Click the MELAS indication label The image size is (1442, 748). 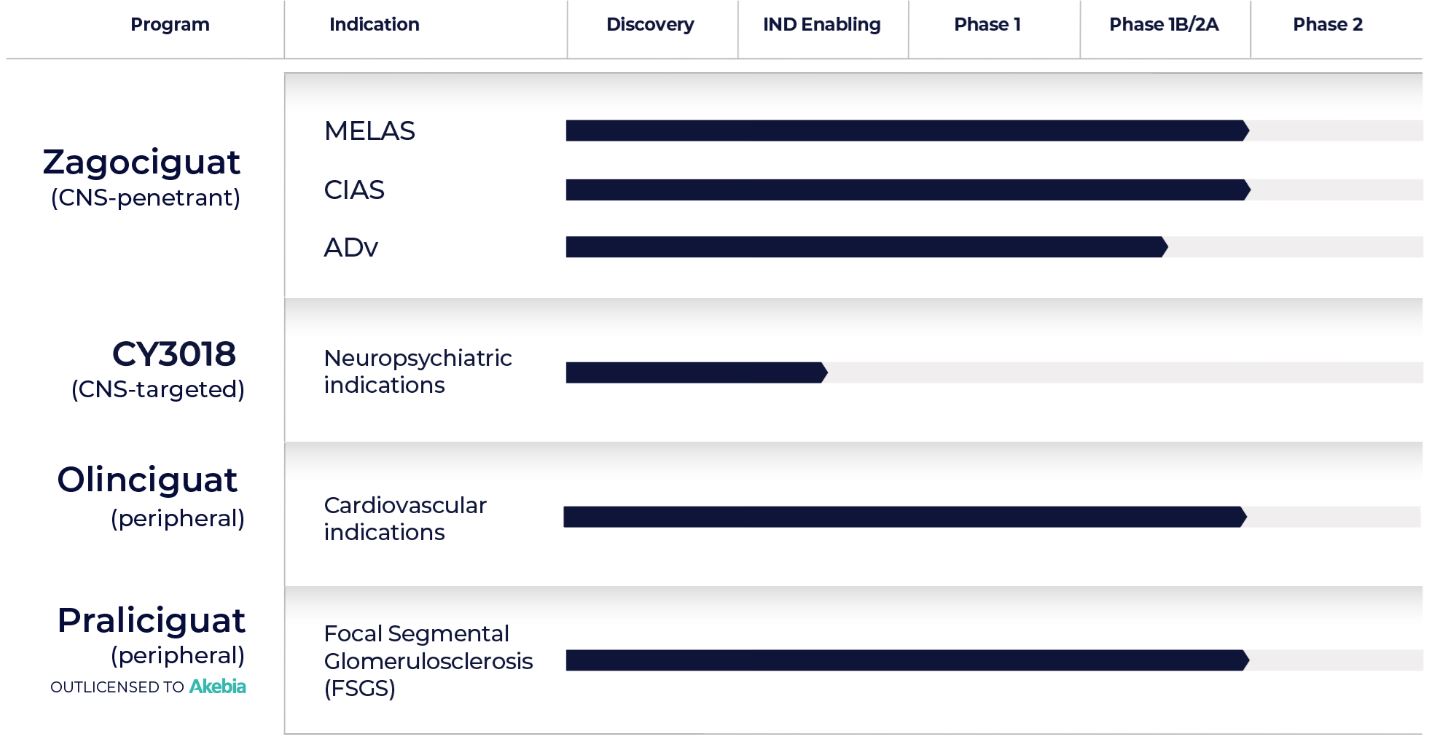[x=369, y=131]
